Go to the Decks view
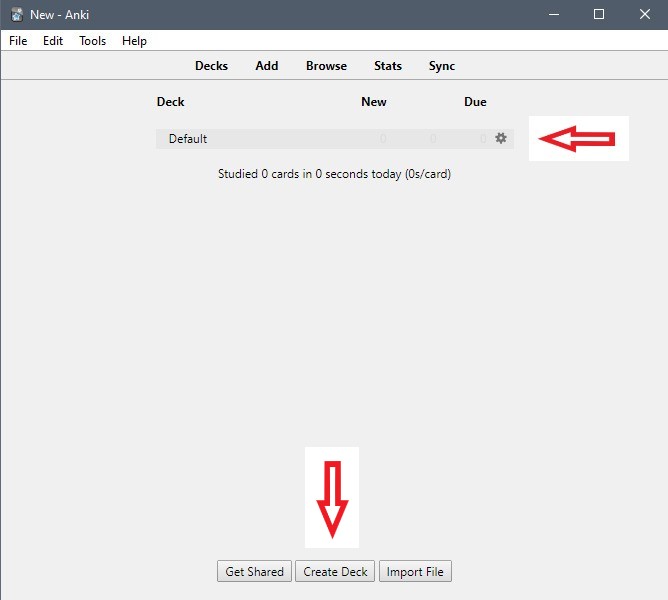Image resolution: width=668 pixels, height=600 pixels. click(211, 66)
